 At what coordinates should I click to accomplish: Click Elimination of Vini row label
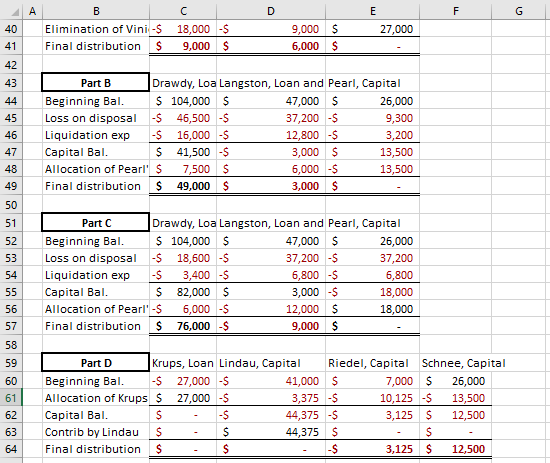tap(96, 29)
